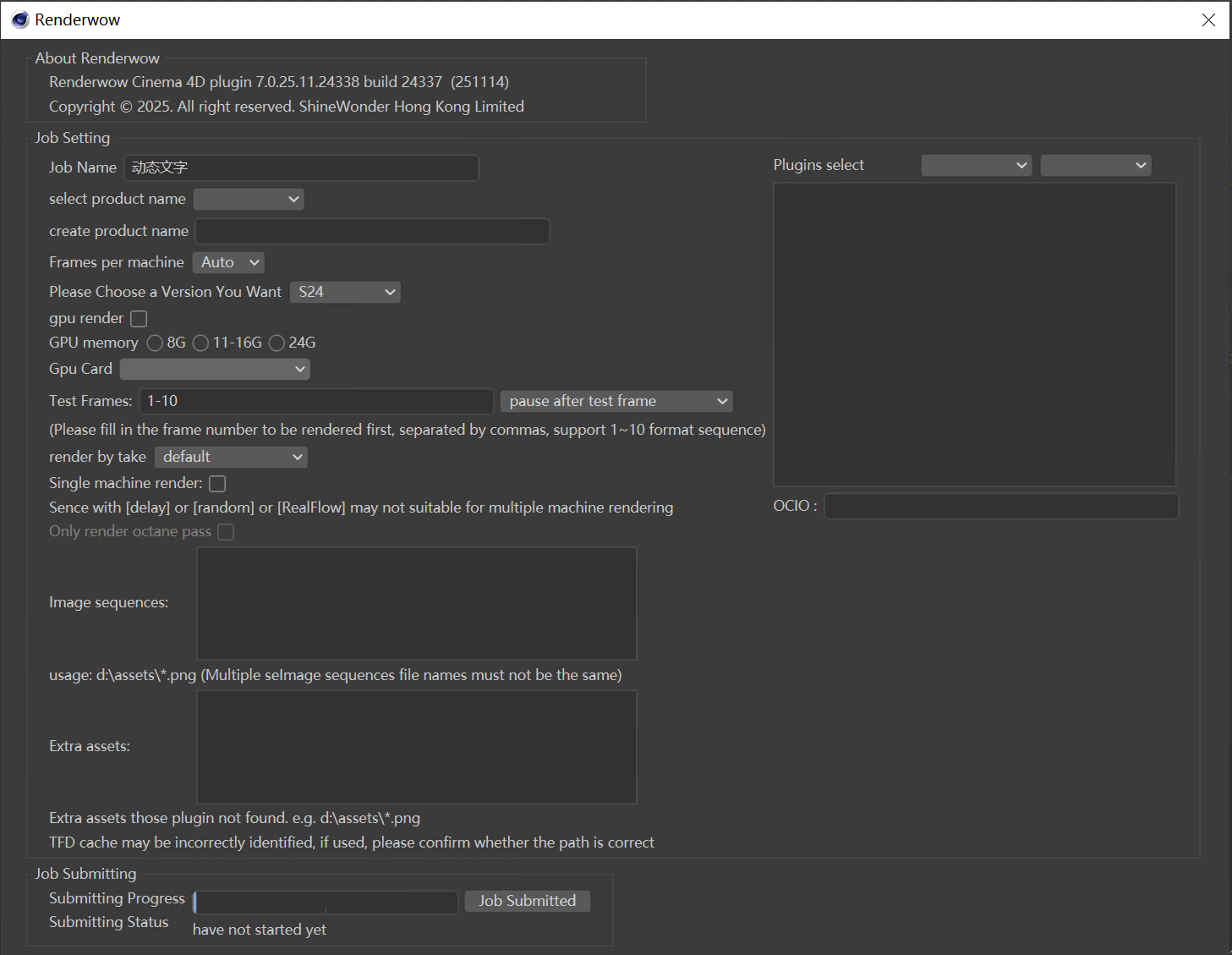1232x955 pixels.
Task: Click the Renderwow app icon in title bar
Action: pos(20,19)
